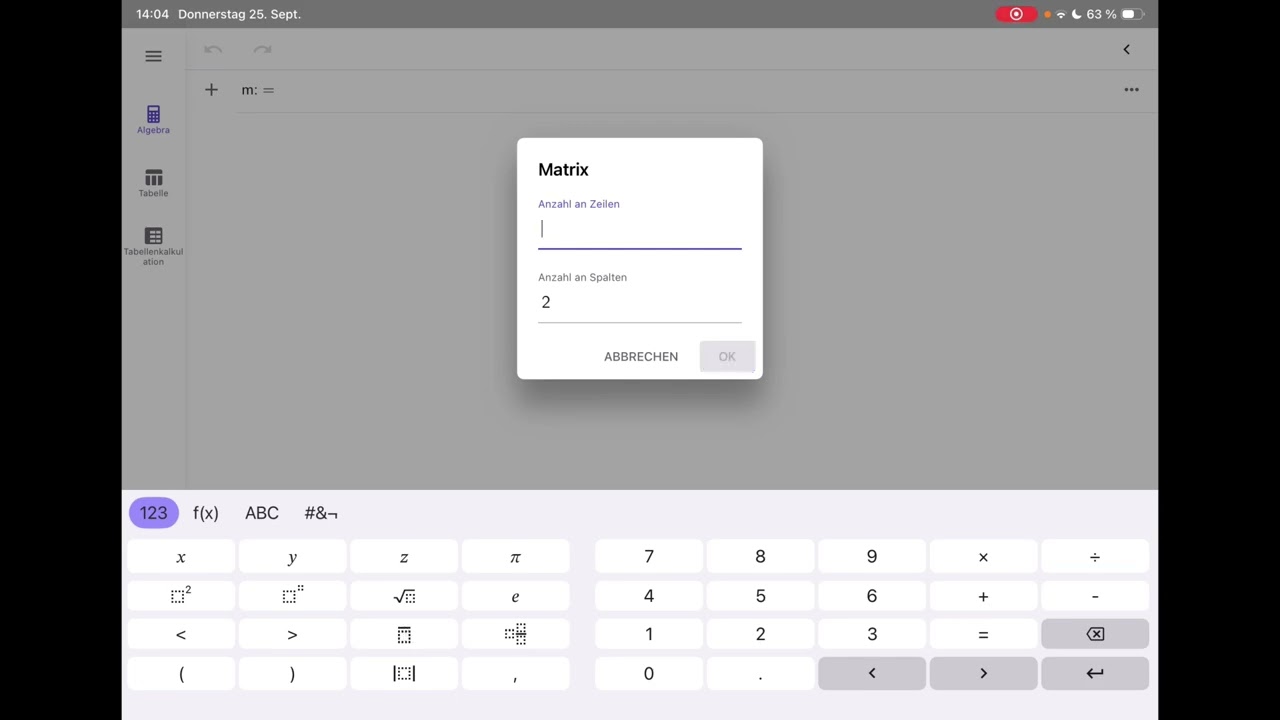The height and width of the screenshot is (720, 1280).
Task: Tap the less-than key
Action: click(x=181, y=634)
